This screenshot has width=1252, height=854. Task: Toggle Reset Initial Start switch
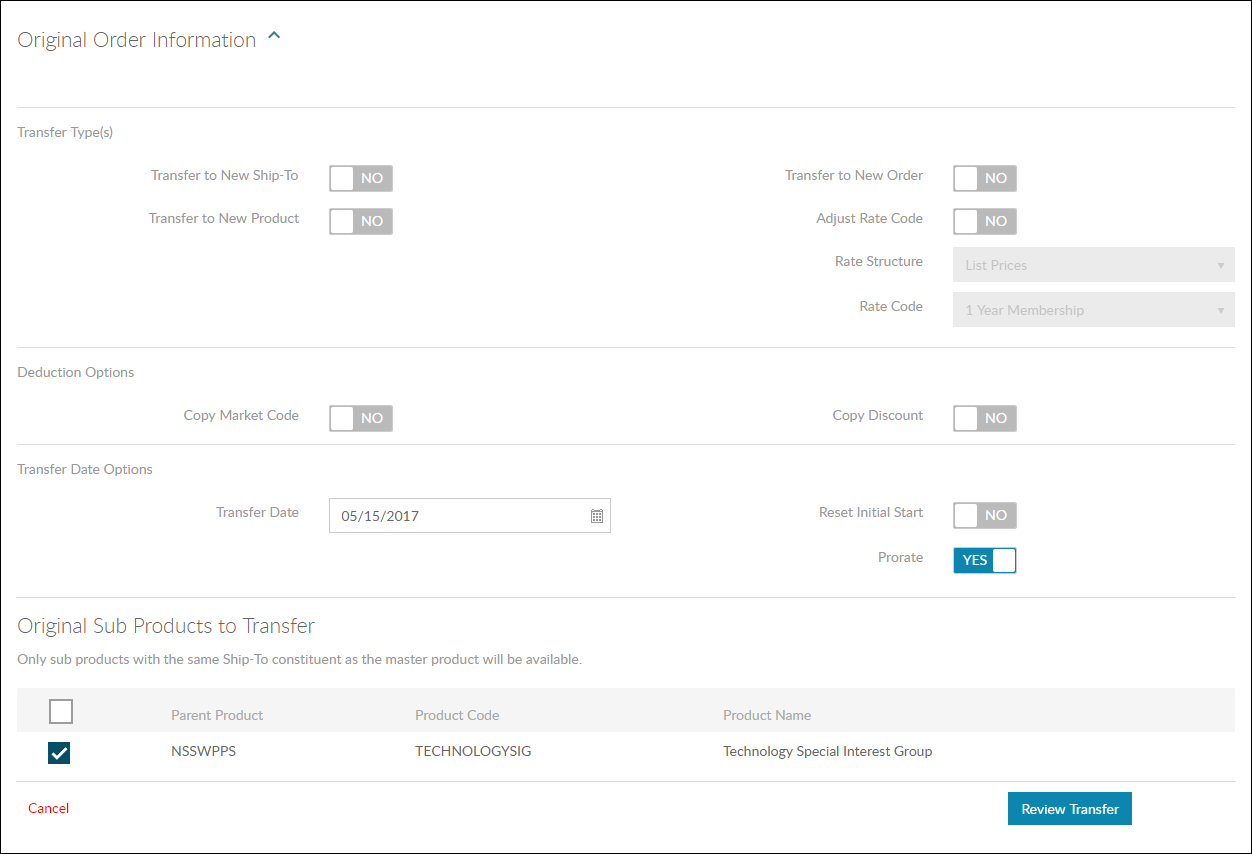(x=985, y=515)
